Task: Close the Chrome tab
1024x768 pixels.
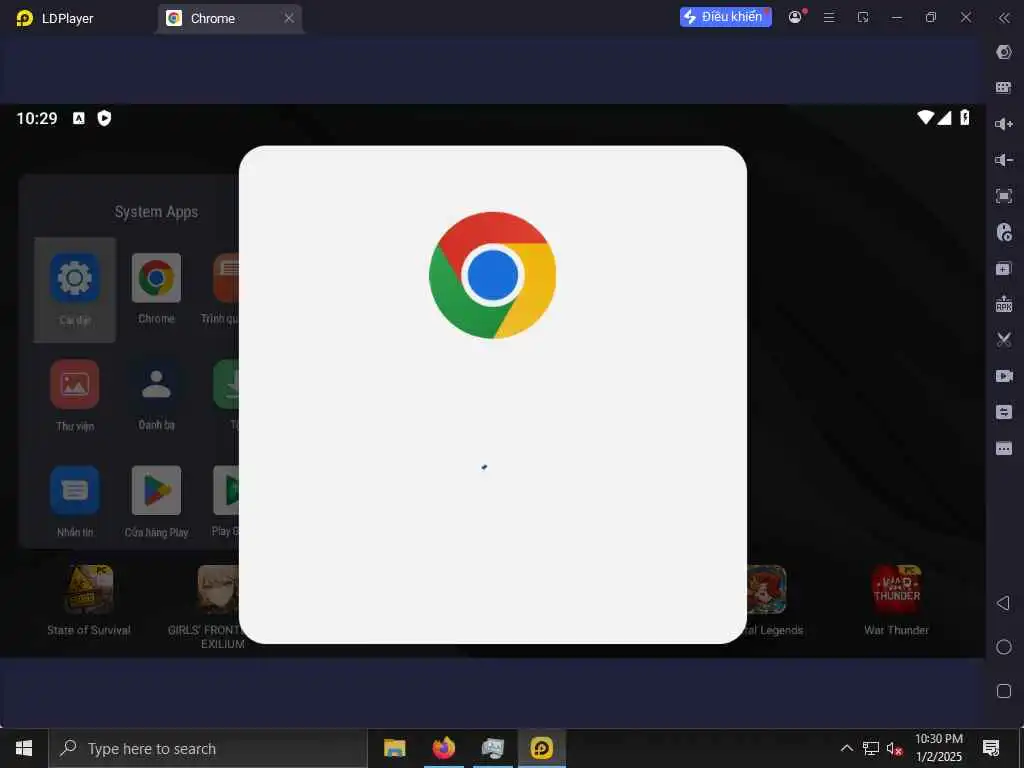Action: tap(289, 18)
